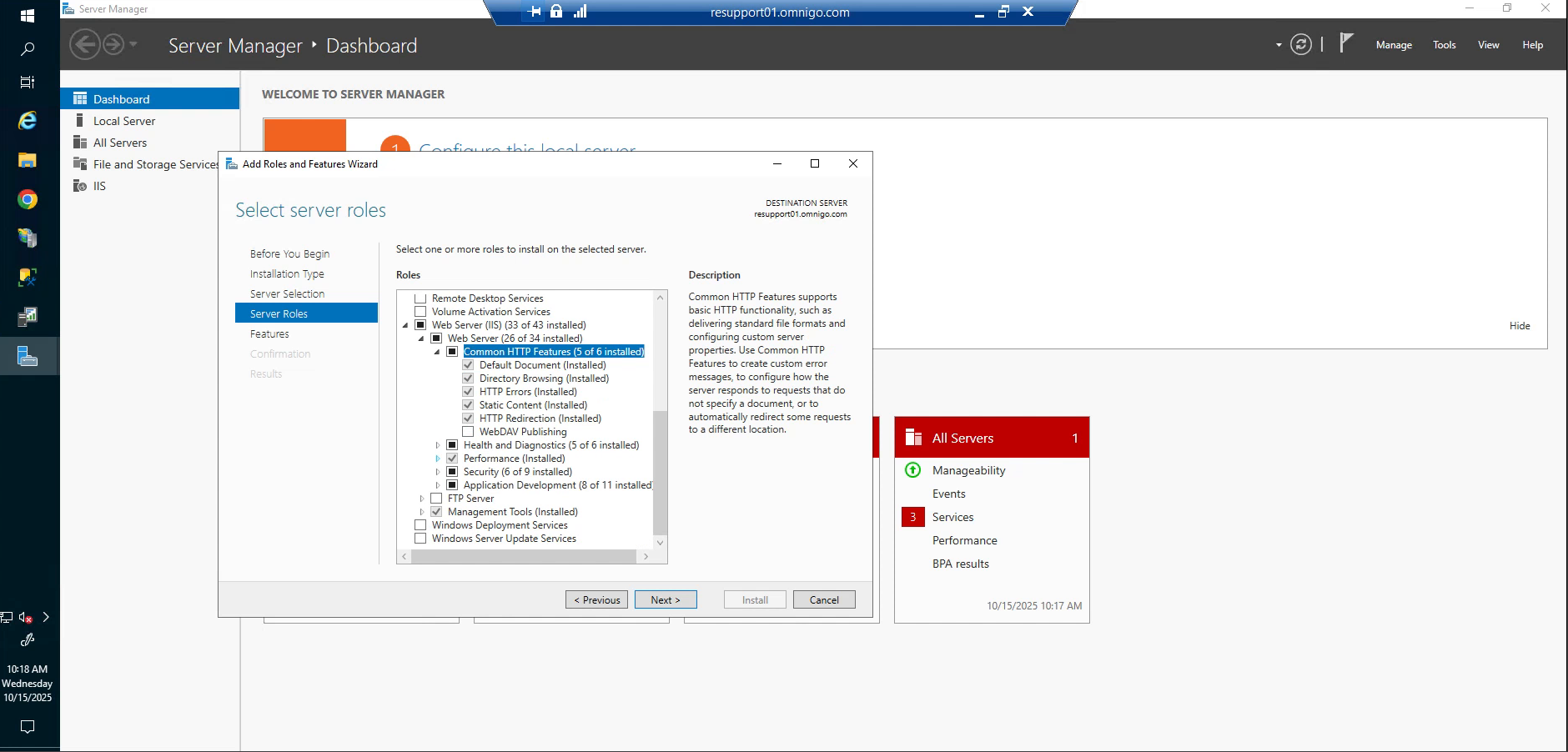Expand the Health and Diagnostics node
Image resolution: width=1568 pixels, height=752 pixels.
point(439,444)
